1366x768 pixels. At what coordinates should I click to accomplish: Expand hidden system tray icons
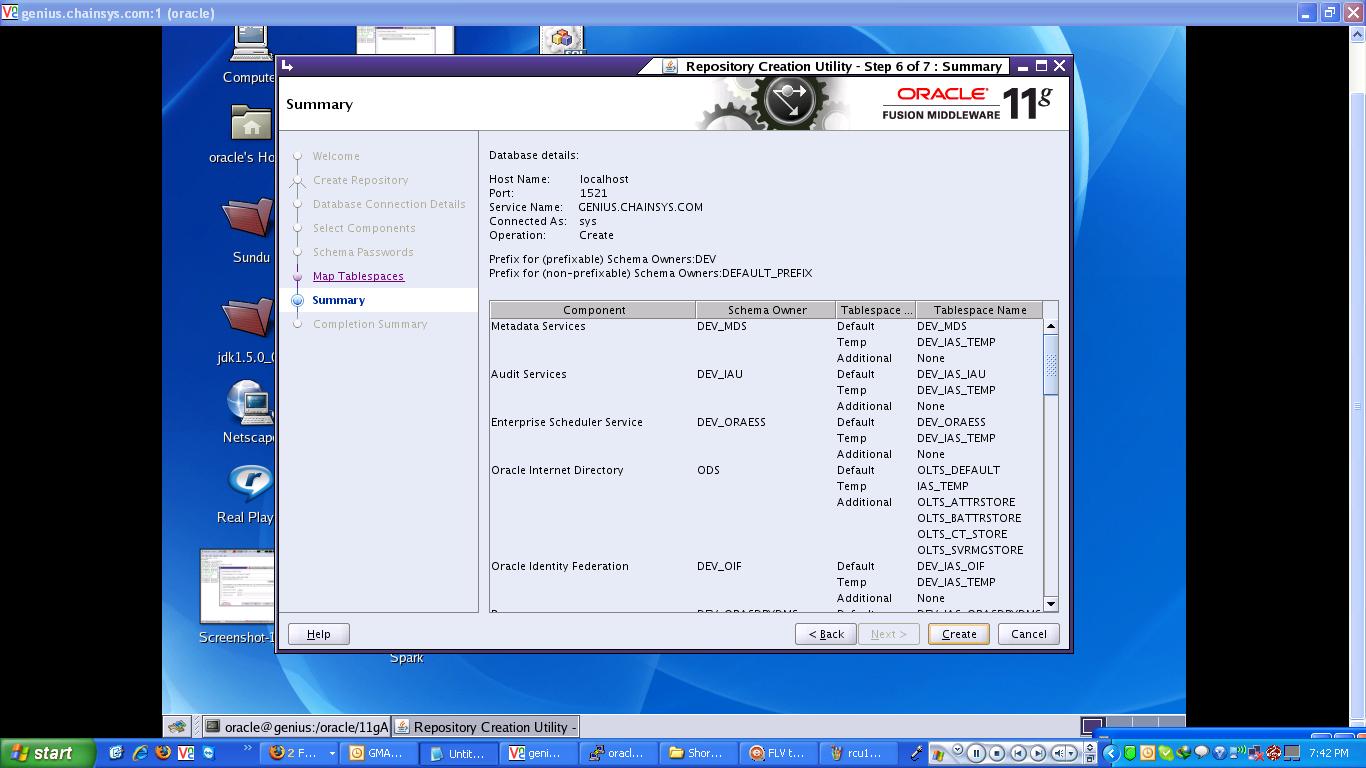pyautogui.click(x=1111, y=753)
